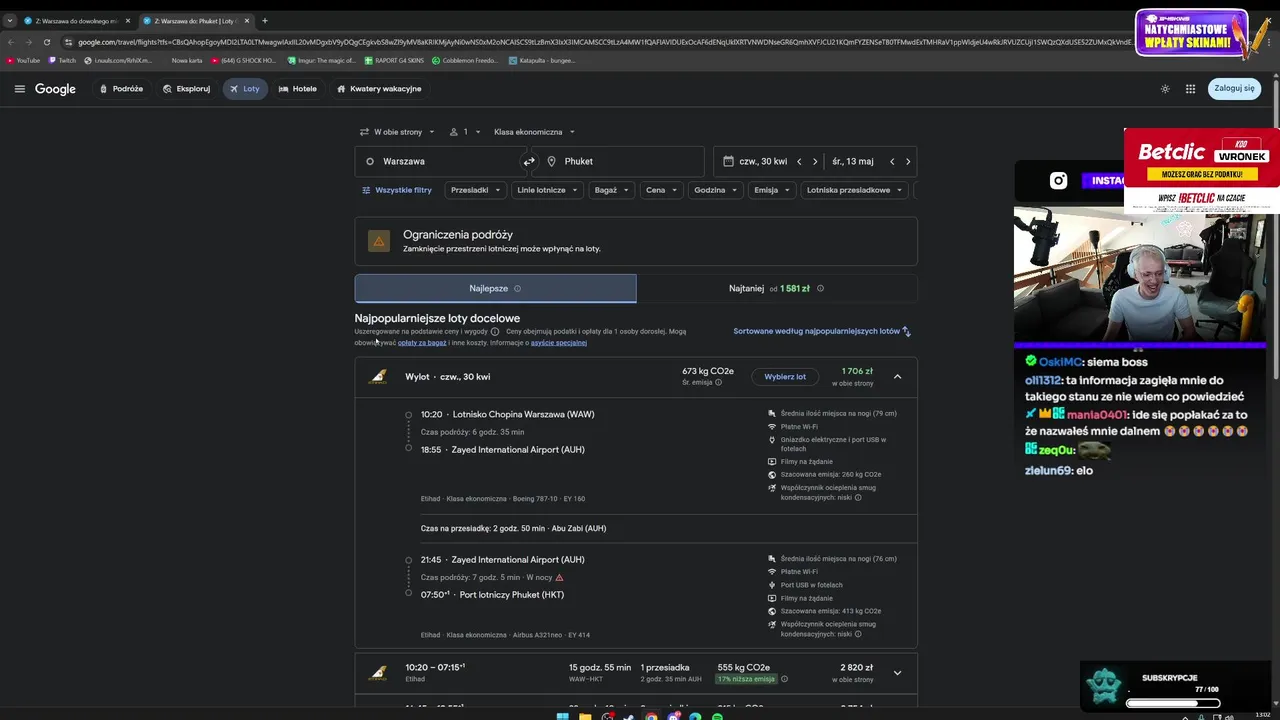Open the Emisja filter dropdown
The image size is (1280, 720).
tap(772, 190)
